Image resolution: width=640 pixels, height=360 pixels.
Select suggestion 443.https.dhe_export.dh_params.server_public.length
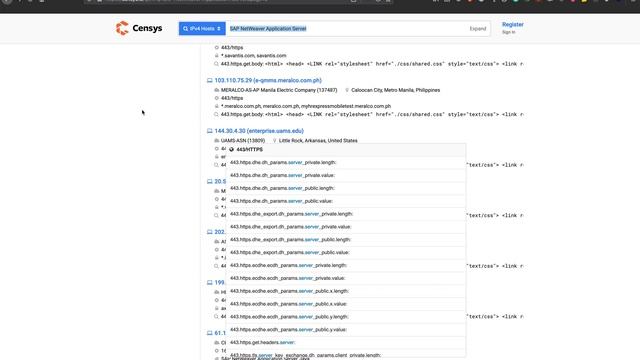coord(346,240)
